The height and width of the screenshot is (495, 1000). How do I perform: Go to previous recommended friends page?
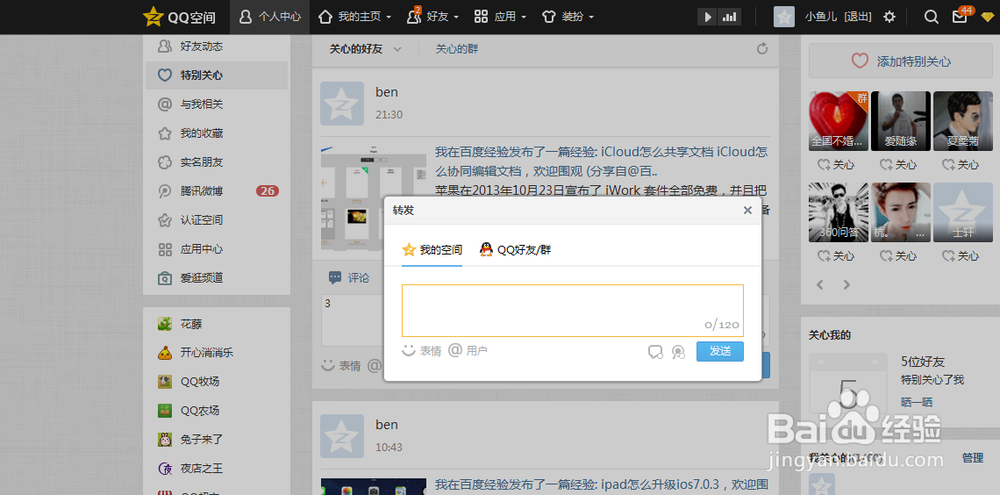pyautogui.click(x=820, y=285)
